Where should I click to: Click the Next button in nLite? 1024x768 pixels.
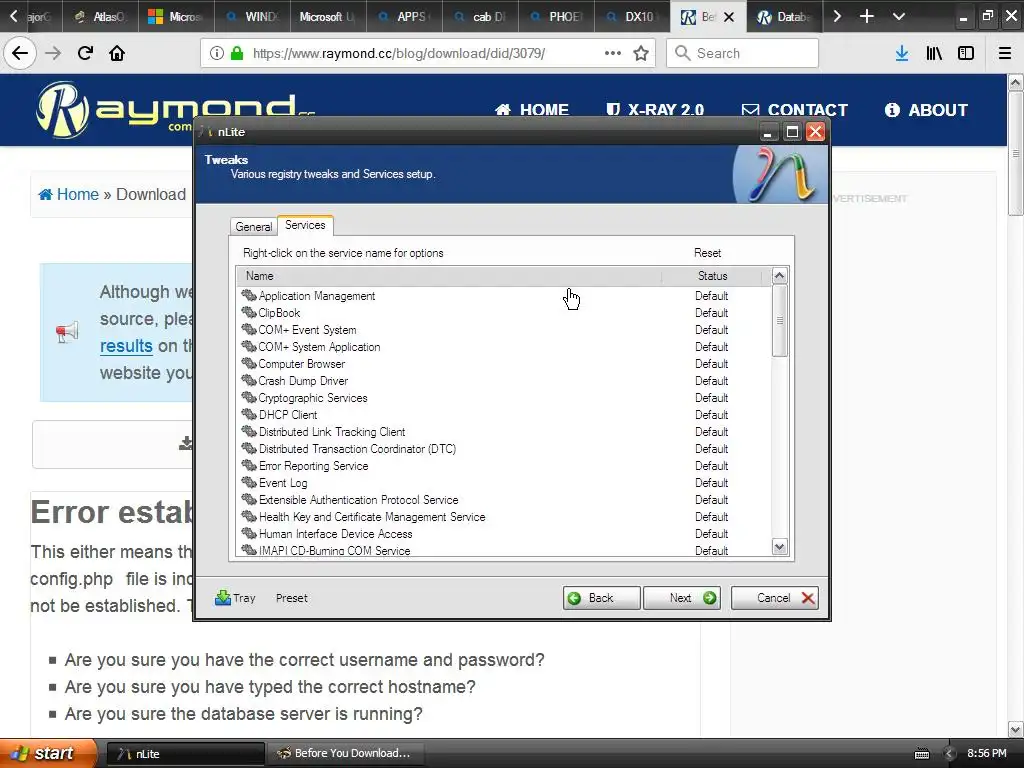click(682, 598)
